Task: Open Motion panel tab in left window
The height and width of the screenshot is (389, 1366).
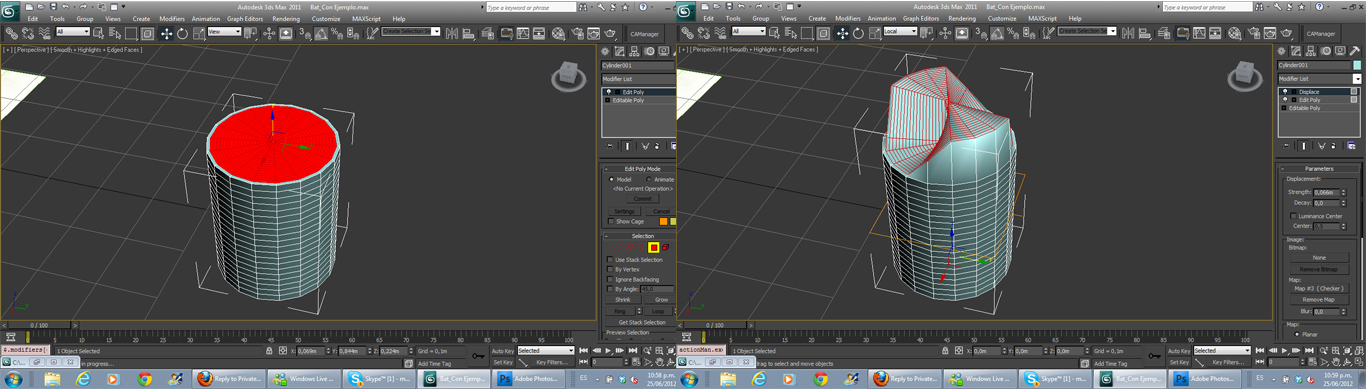Action: [649, 51]
